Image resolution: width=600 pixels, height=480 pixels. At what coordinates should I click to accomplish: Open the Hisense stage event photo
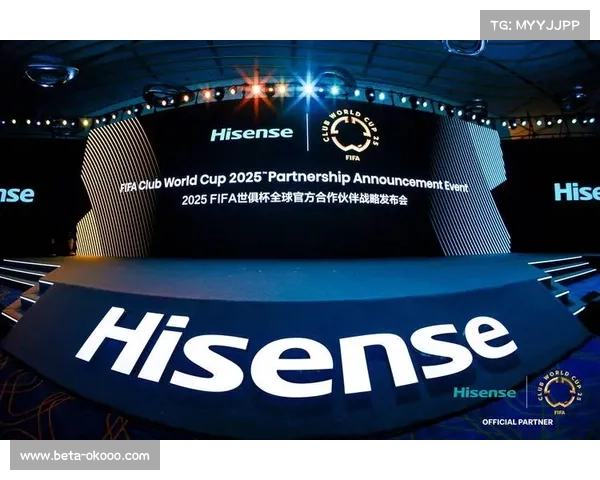[x=300, y=240]
